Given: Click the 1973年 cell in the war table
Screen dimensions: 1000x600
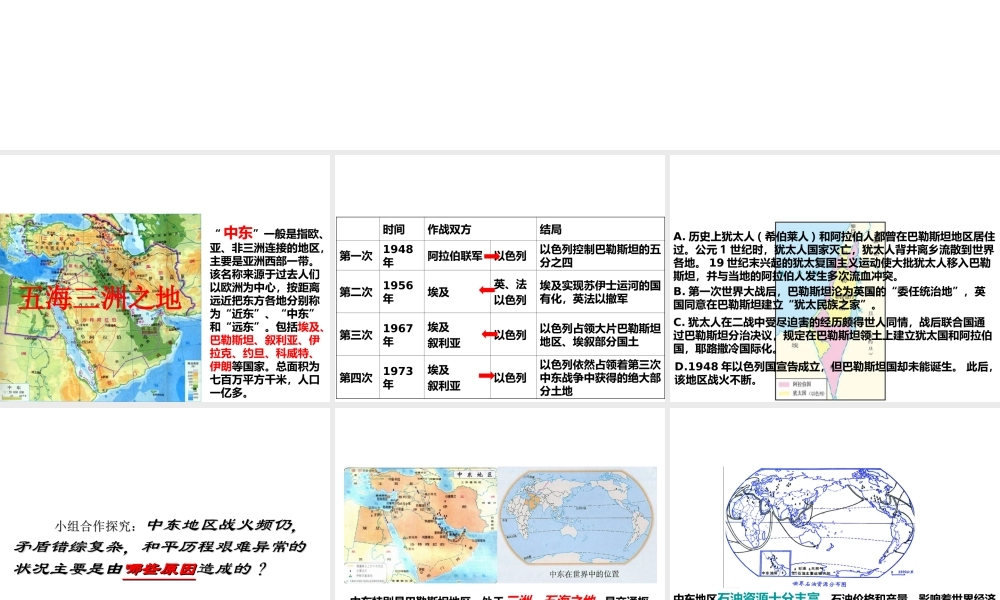Looking at the screenshot, I should coord(402,377).
